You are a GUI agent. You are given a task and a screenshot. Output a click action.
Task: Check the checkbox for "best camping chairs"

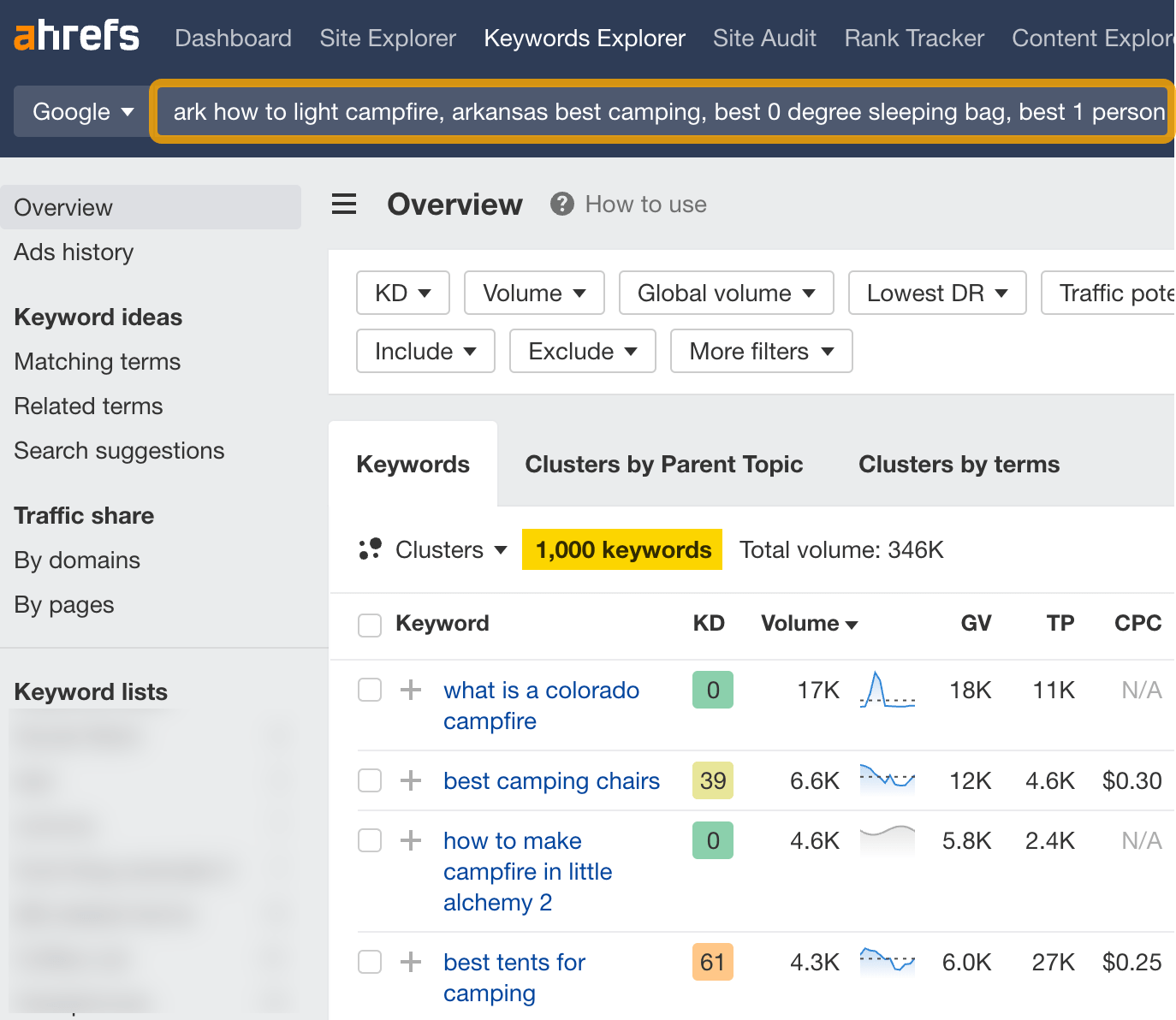click(x=369, y=780)
